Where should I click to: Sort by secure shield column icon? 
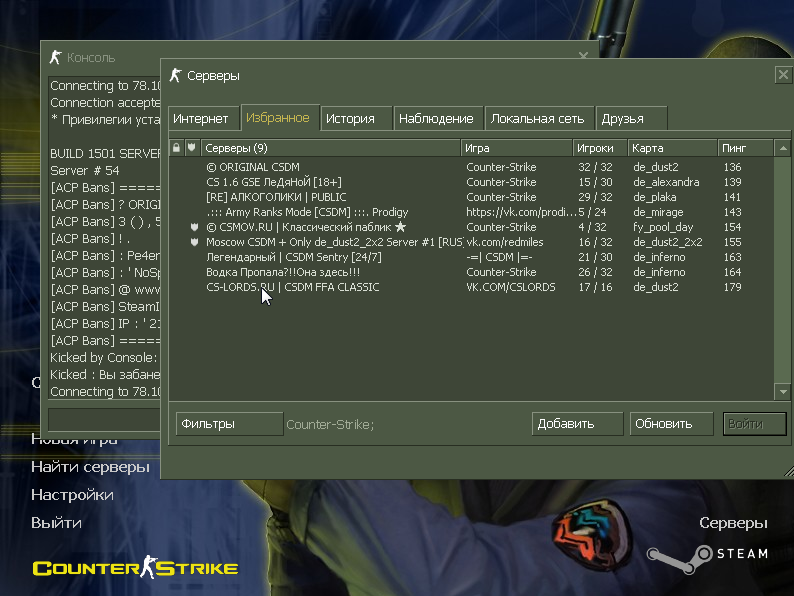click(x=192, y=148)
